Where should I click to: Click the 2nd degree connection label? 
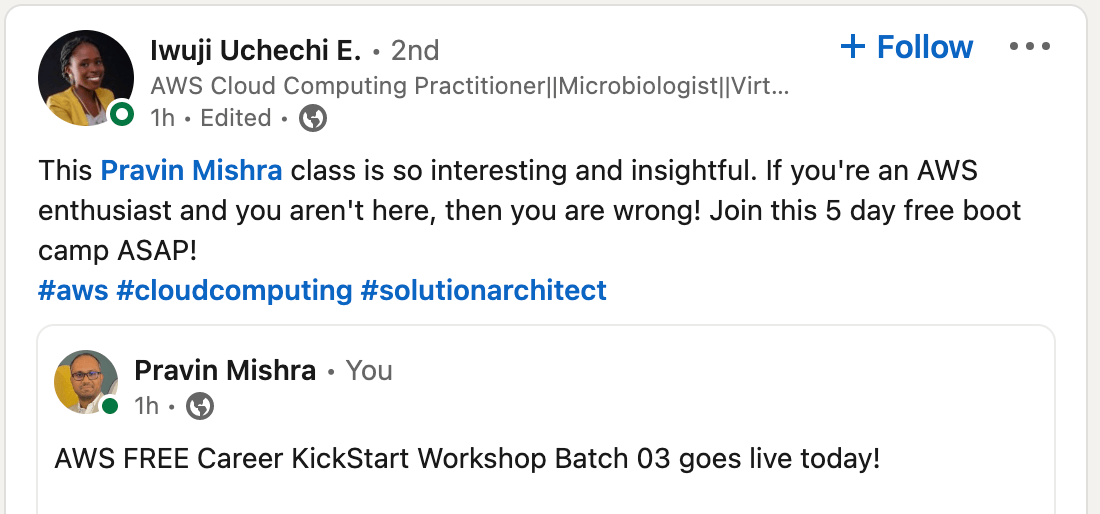(414, 49)
